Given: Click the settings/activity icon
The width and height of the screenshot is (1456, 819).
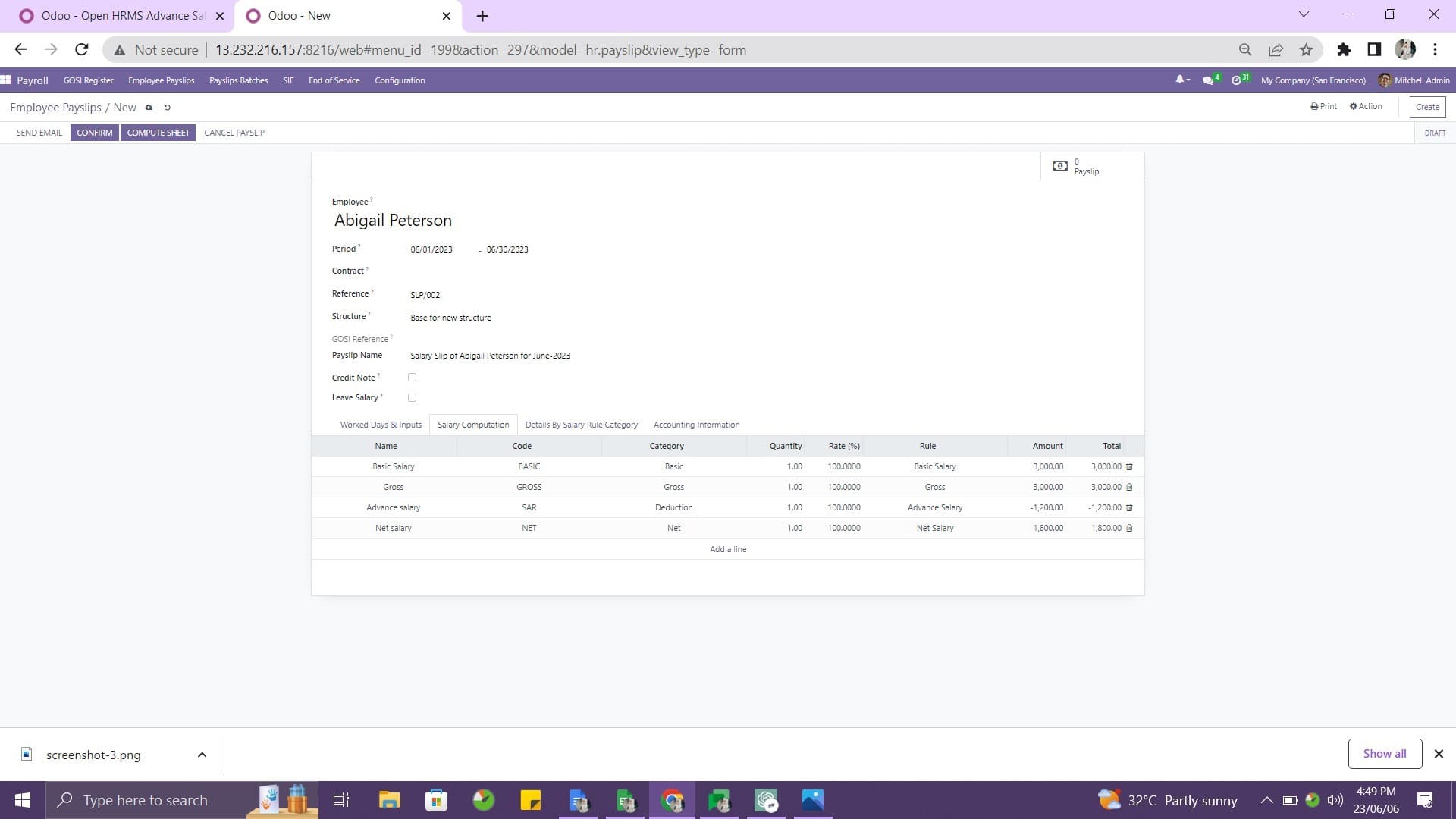Looking at the screenshot, I should pos(1237,80).
